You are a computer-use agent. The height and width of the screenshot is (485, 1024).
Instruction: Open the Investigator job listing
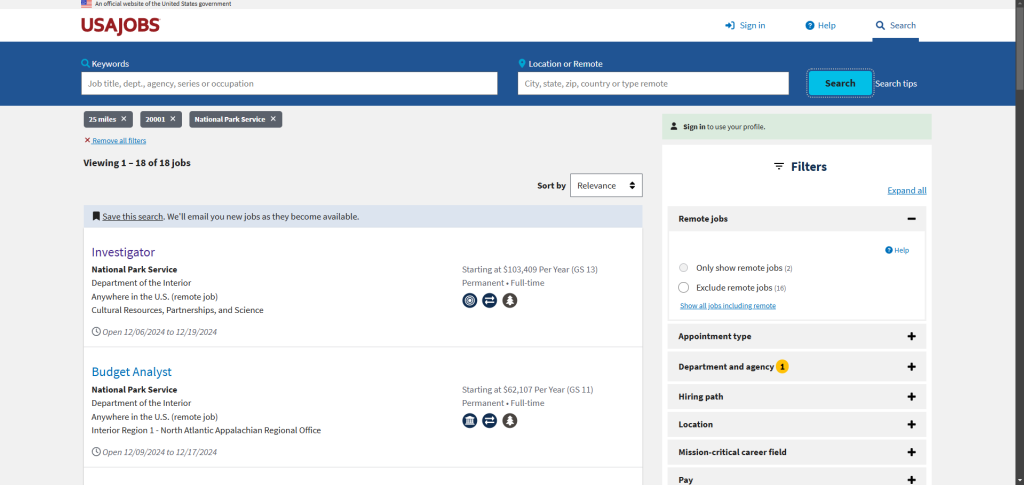tap(123, 252)
